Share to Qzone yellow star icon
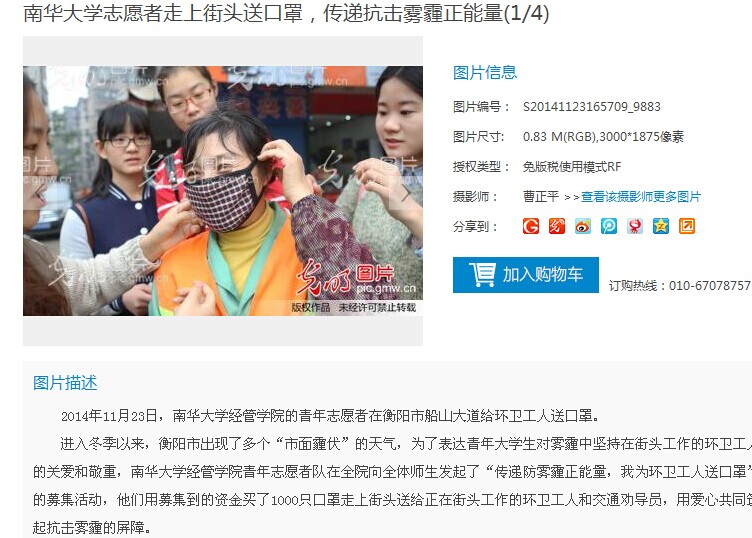Screen dimensions: 752x538 tap(660, 226)
